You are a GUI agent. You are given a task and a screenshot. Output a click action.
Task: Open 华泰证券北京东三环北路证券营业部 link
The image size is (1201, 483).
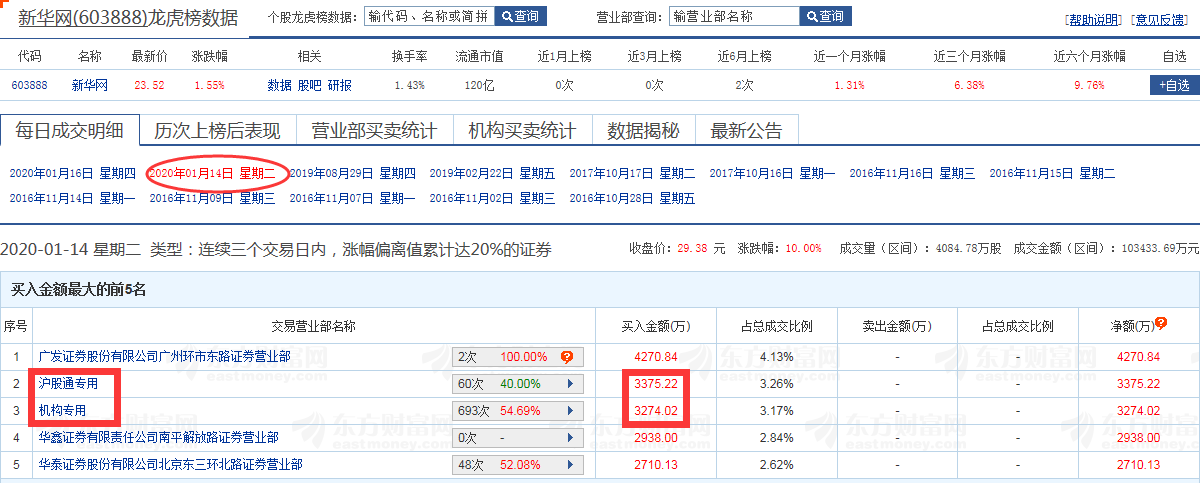[x=170, y=464]
